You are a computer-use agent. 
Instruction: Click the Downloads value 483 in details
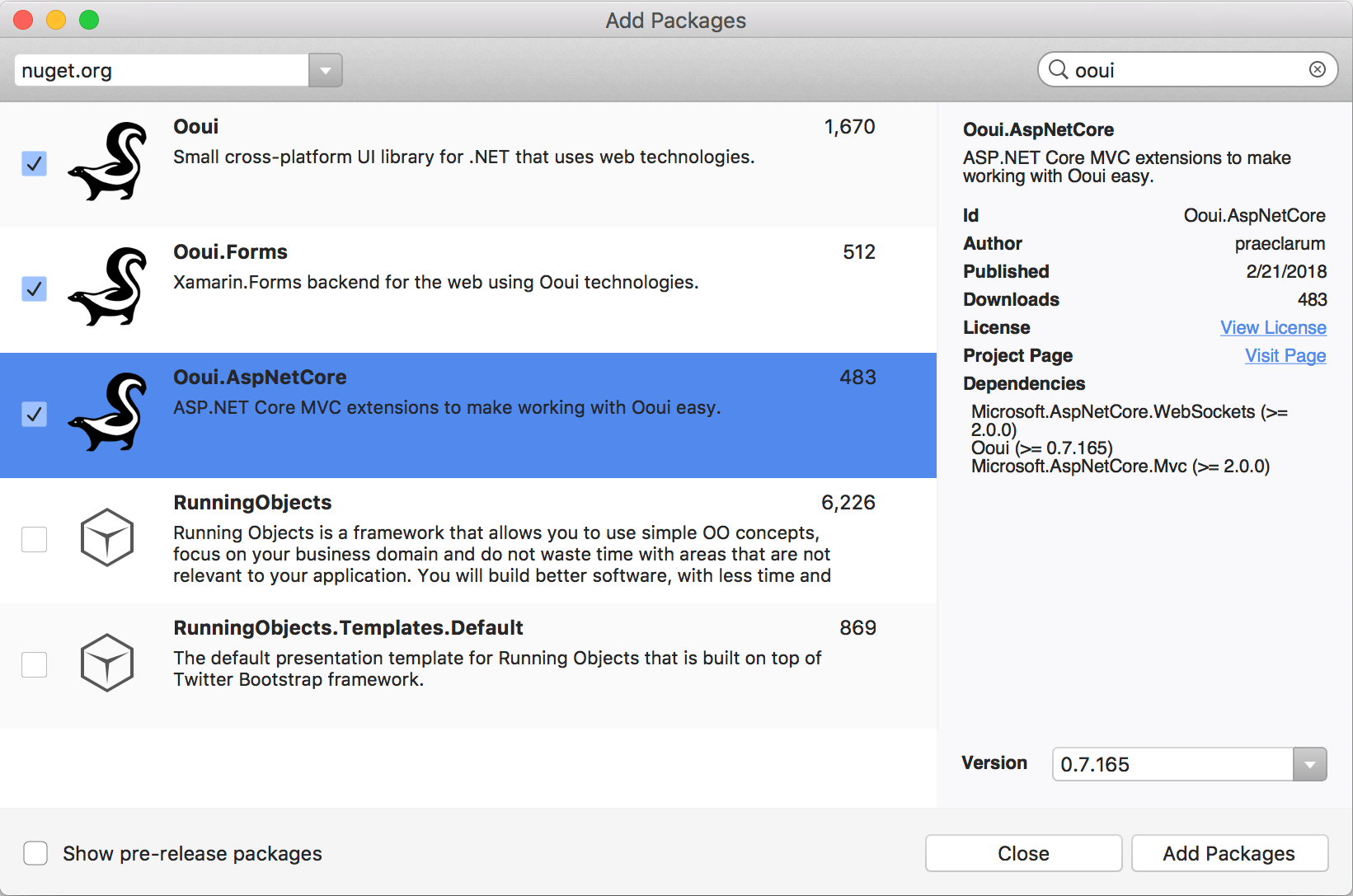1312,299
